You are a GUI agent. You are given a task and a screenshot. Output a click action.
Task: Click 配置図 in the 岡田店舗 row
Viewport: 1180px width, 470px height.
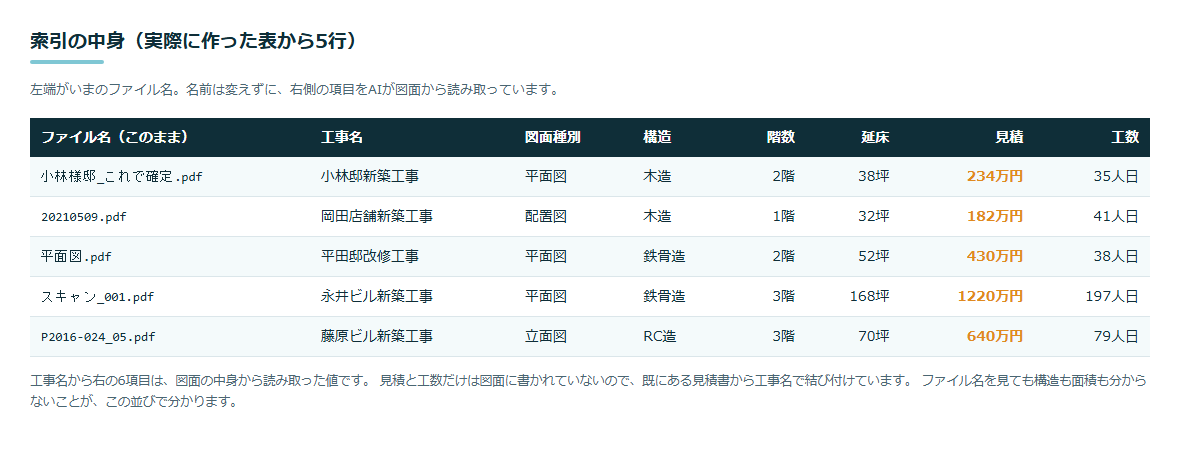[x=546, y=217]
